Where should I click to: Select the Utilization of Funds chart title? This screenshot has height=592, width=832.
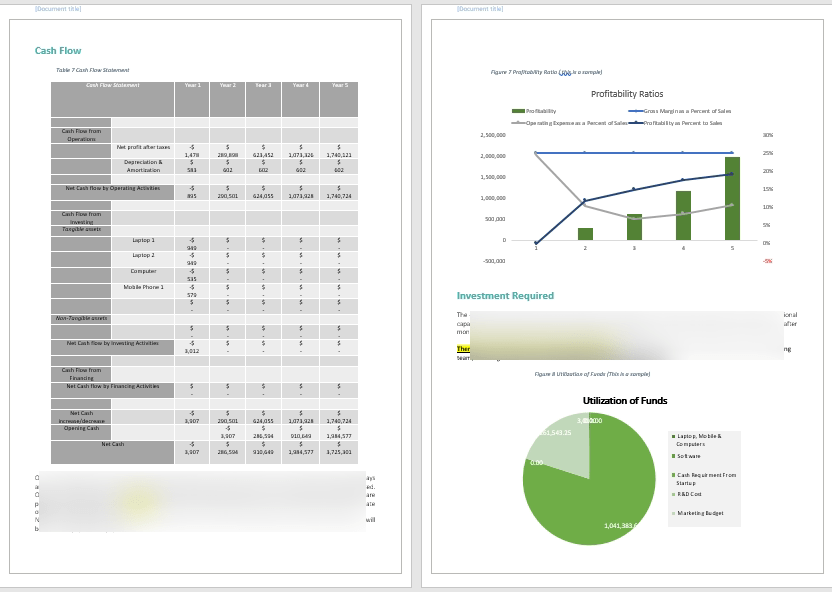pos(628,399)
